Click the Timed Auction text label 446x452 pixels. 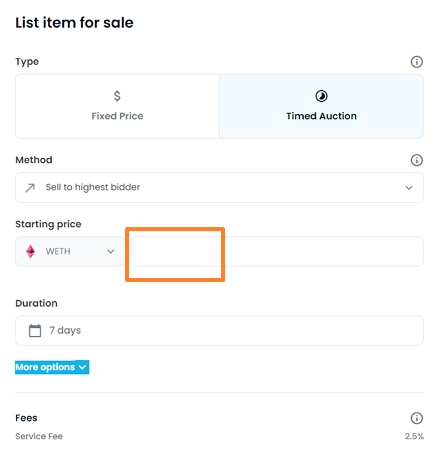click(321, 116)
